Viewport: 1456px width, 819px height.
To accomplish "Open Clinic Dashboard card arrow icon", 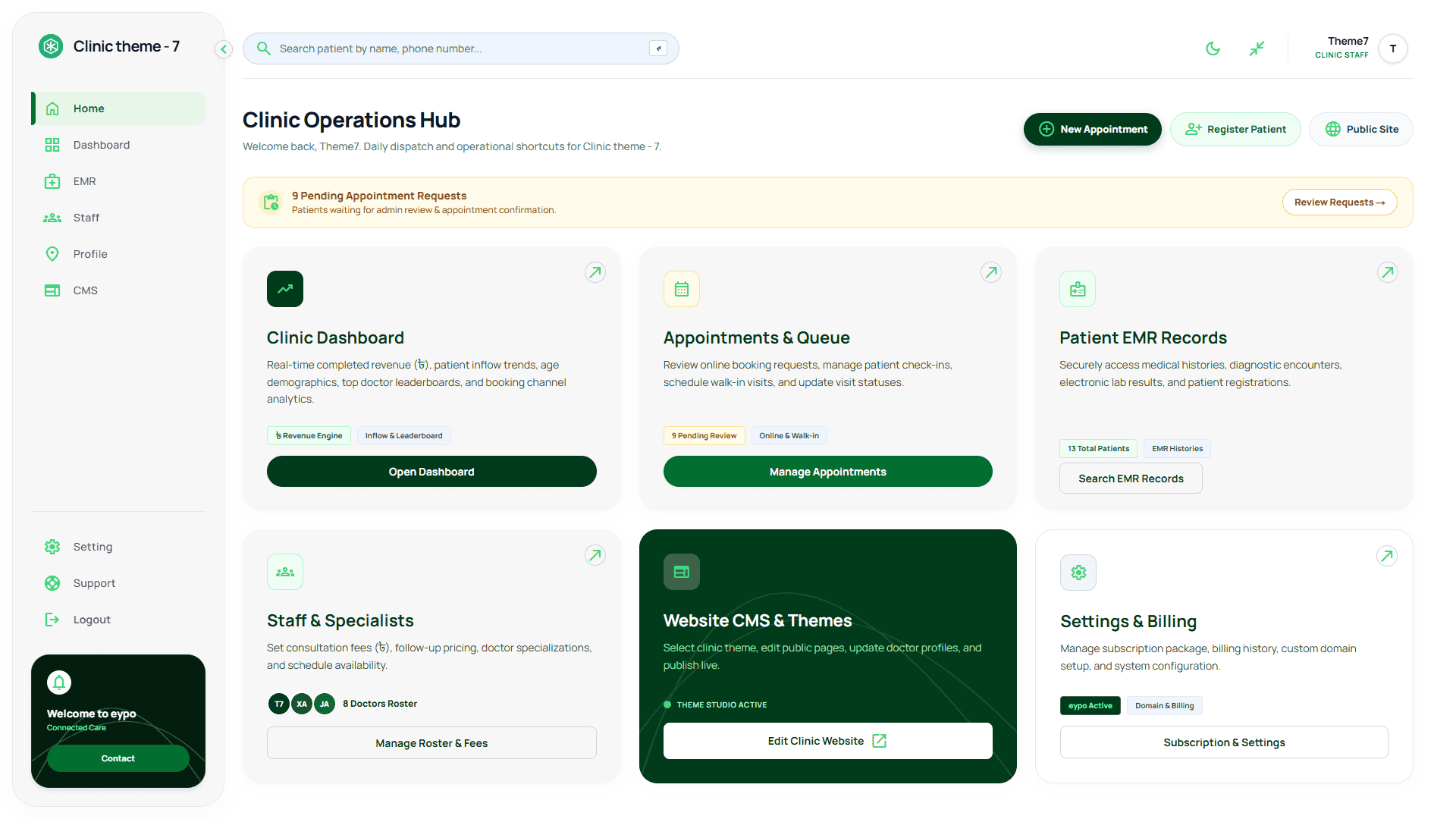I will coord(595,272).
